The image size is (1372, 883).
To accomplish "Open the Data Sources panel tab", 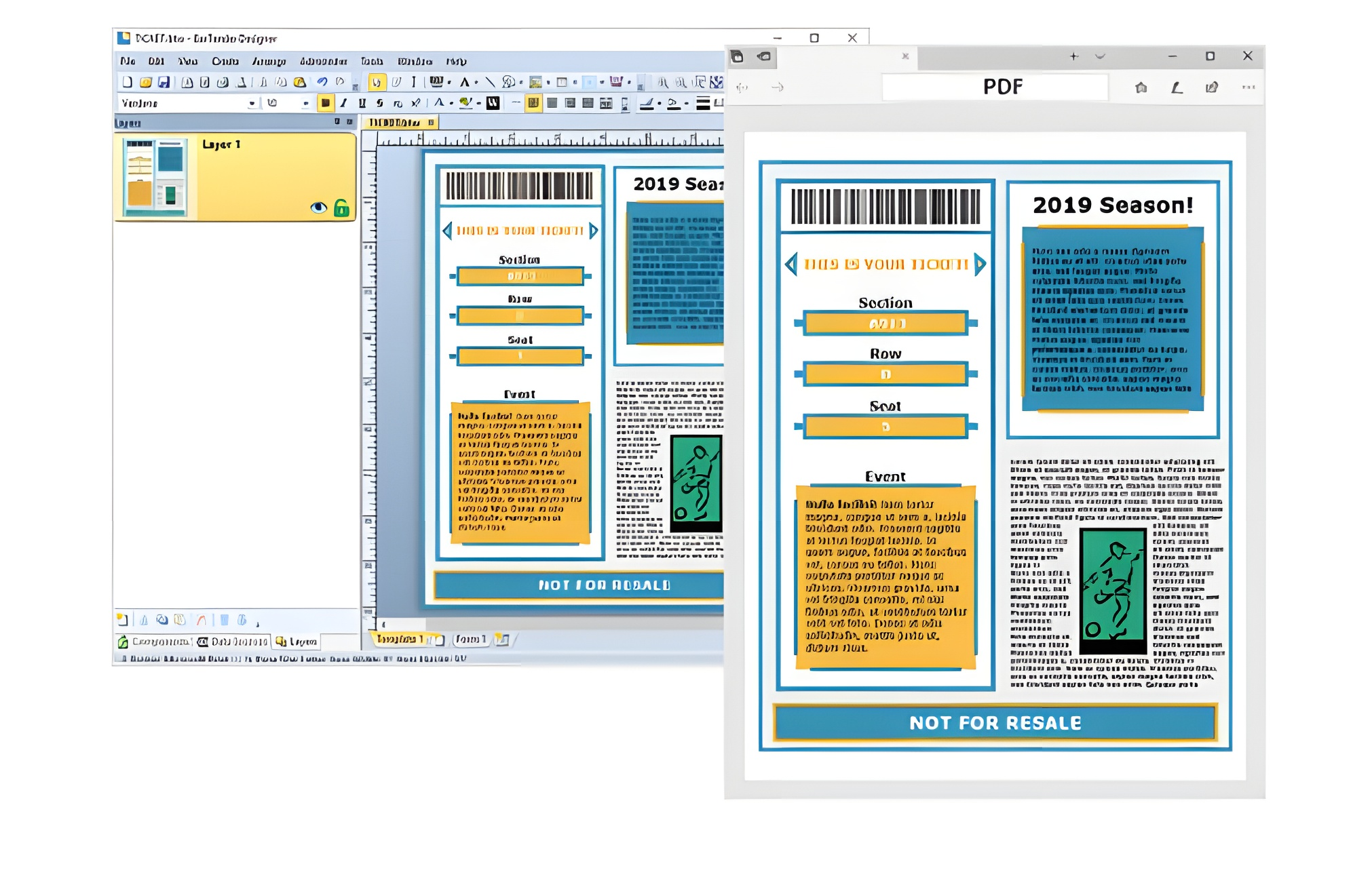I will click(x=233, y=642).
